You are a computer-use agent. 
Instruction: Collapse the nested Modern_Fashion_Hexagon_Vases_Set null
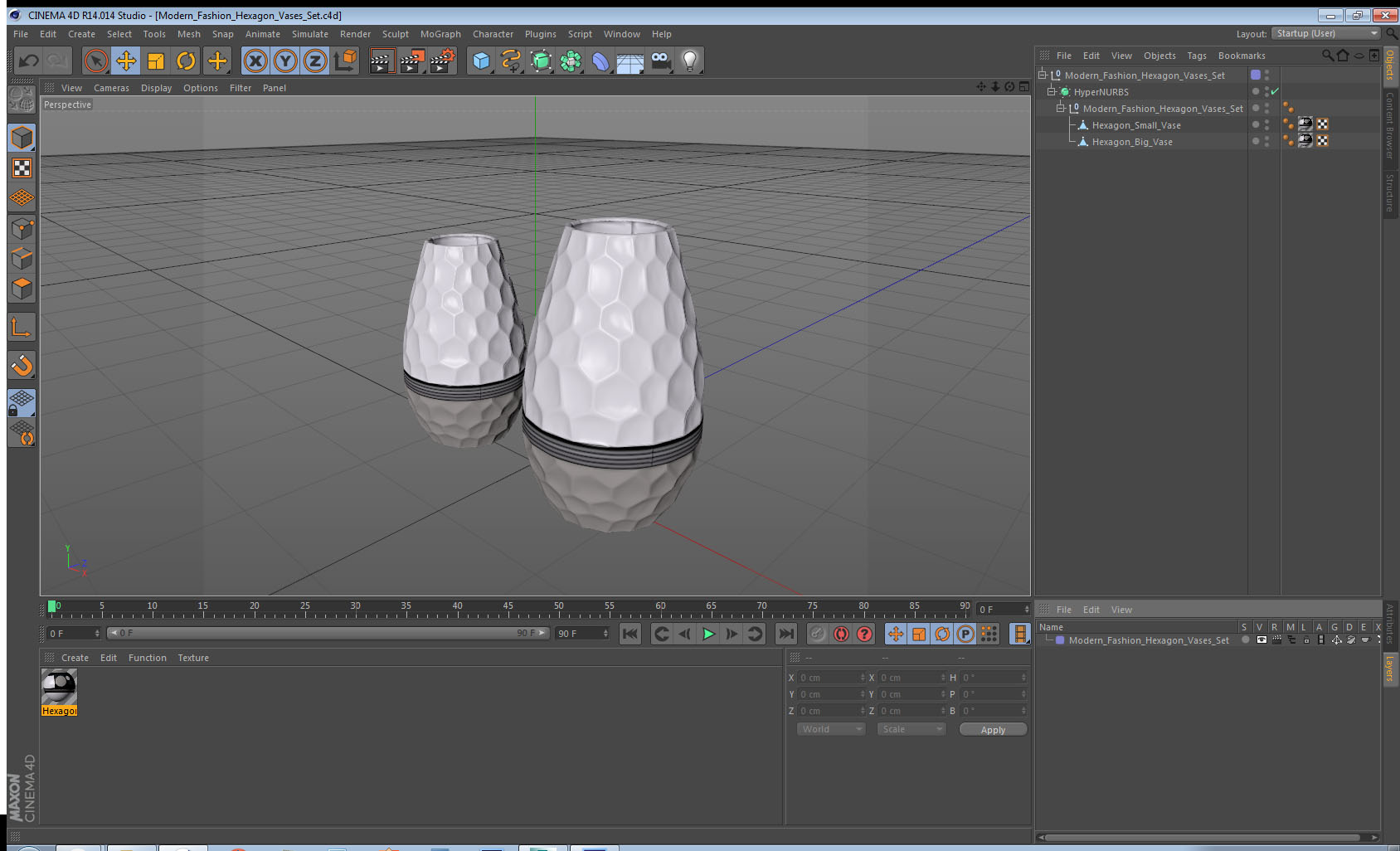tap(1060, 108)
